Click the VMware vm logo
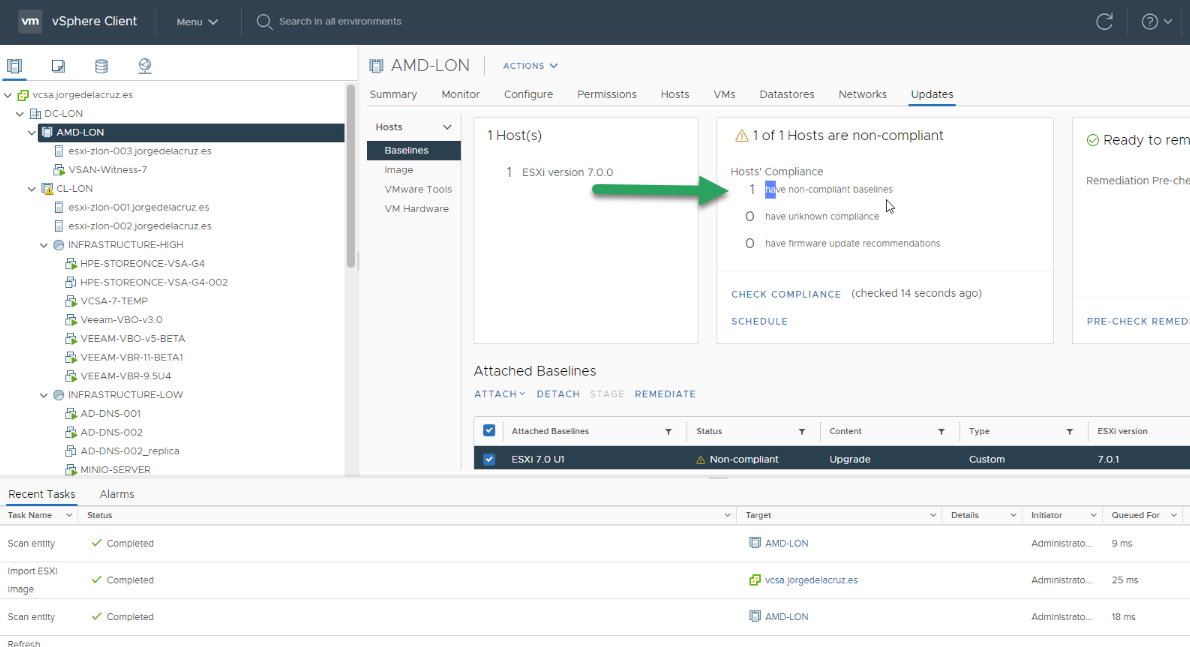 (x=30, y=21)
